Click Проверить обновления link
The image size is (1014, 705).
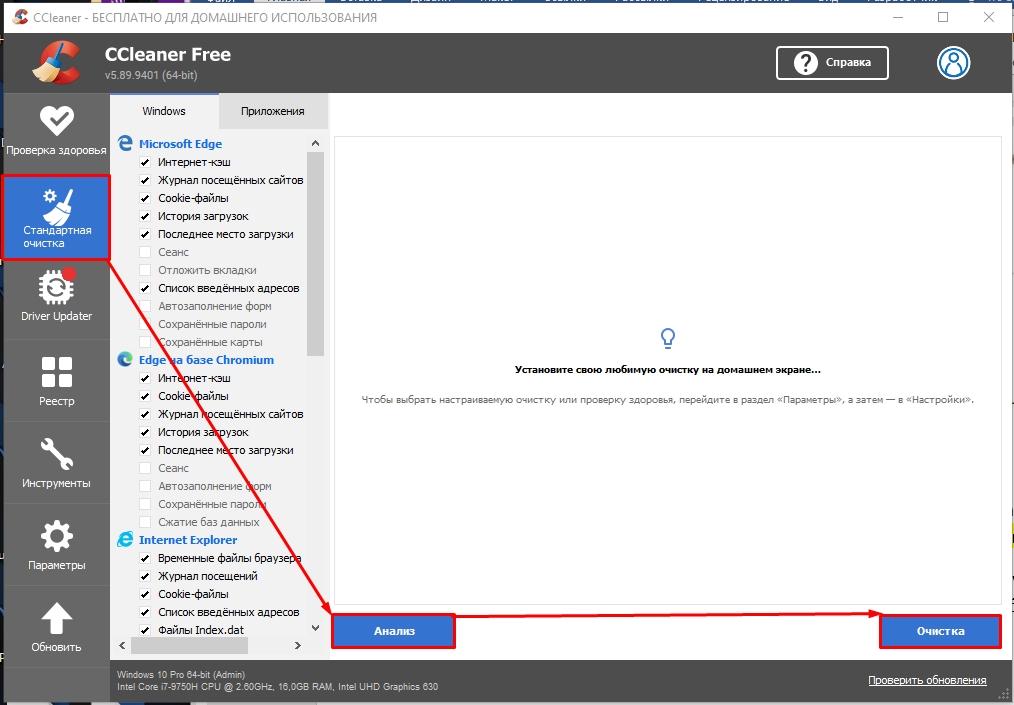click(927, 680)
